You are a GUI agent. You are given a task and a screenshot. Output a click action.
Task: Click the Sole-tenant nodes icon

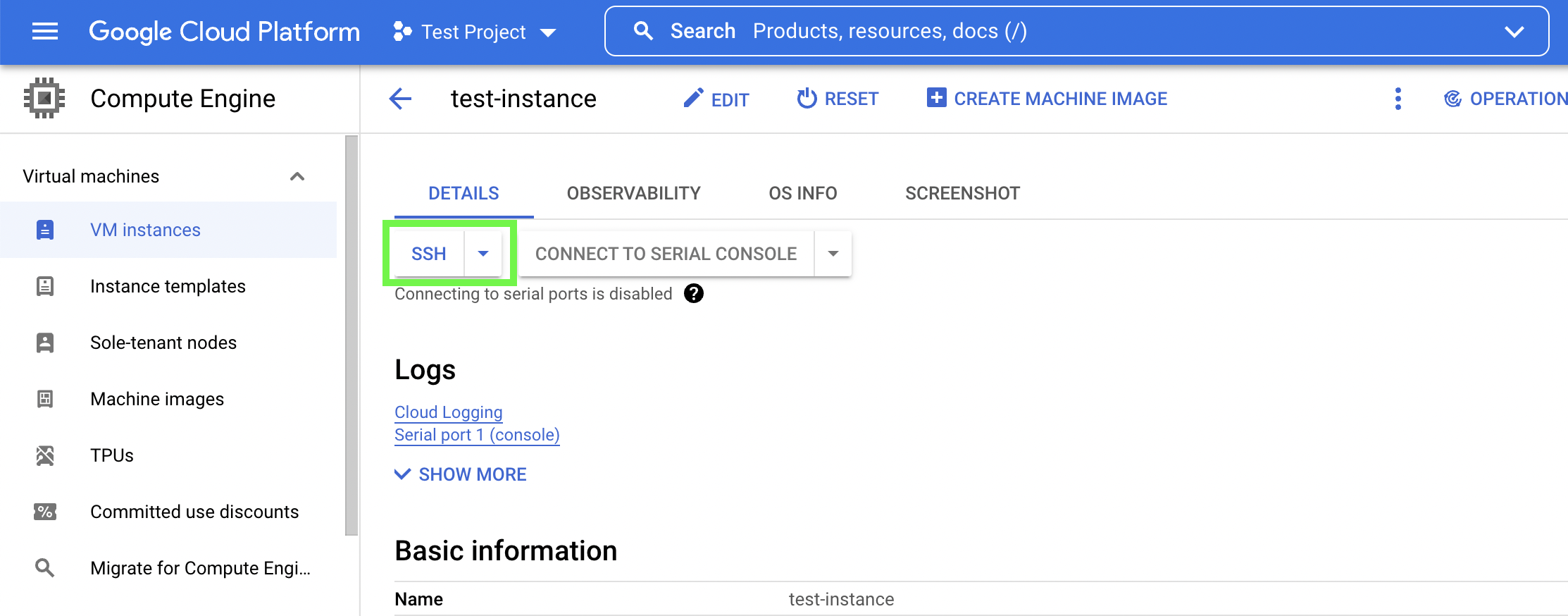point(45,343)
